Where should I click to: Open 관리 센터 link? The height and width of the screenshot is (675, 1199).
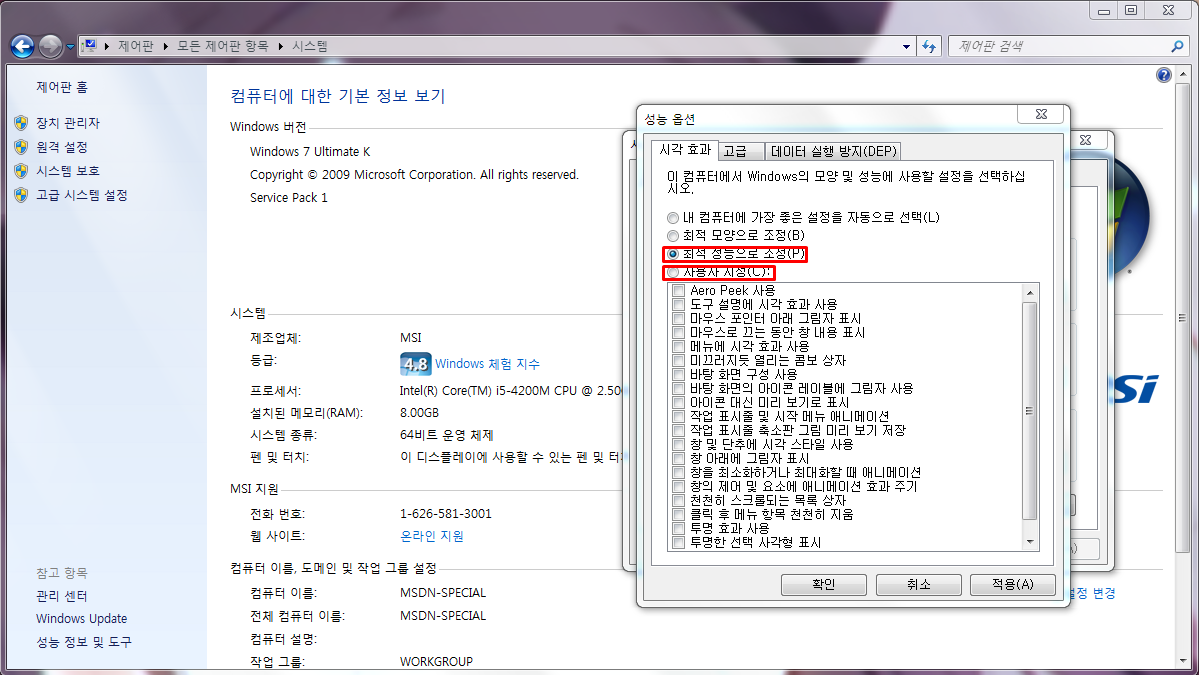(x=61, y=595)
